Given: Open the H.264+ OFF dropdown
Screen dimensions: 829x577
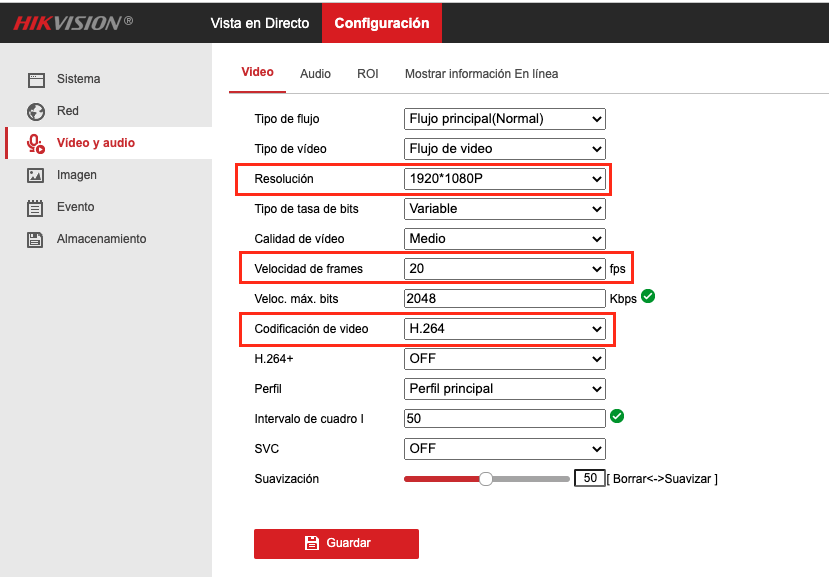Looking at the screenshot, I should click(504, 359).
